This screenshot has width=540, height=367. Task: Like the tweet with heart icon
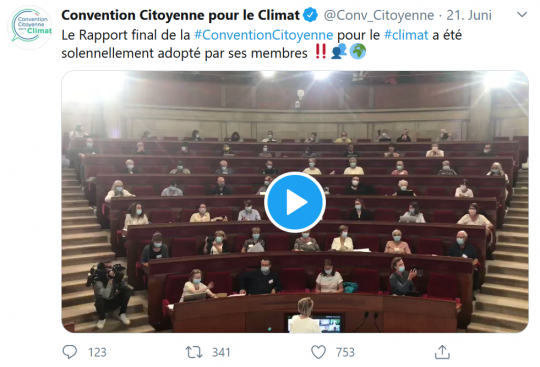tap(318, 352)
